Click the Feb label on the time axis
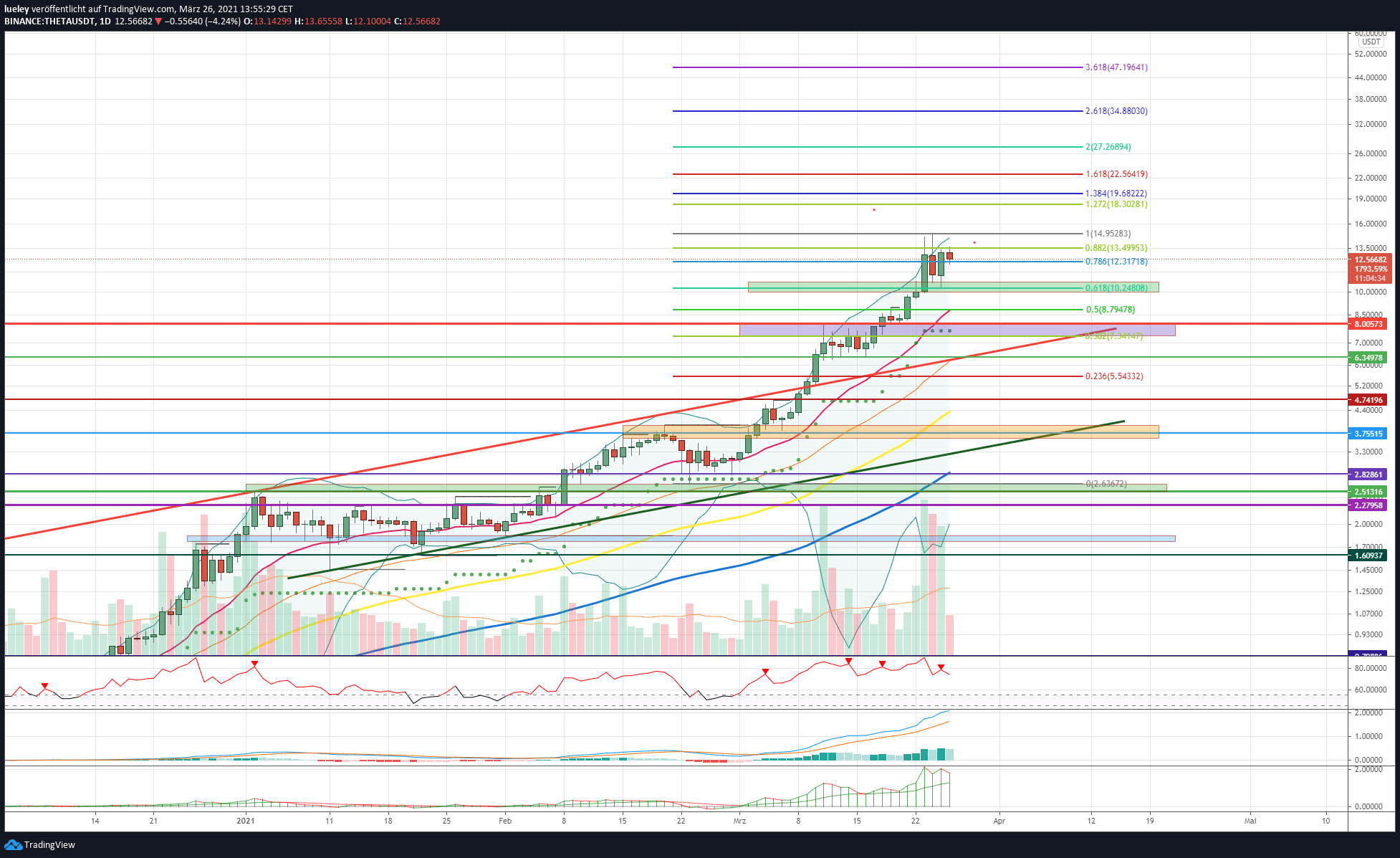The width and height of the screenshot is (1400, 858). (x=505, y=821)
